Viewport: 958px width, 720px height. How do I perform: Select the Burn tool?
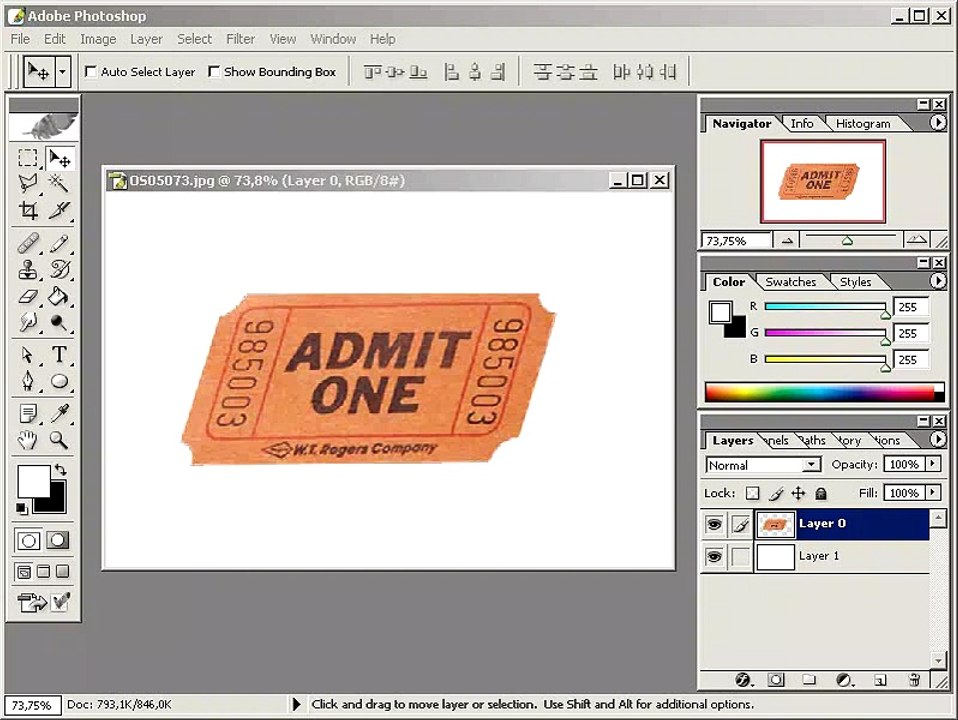[59, 322]
